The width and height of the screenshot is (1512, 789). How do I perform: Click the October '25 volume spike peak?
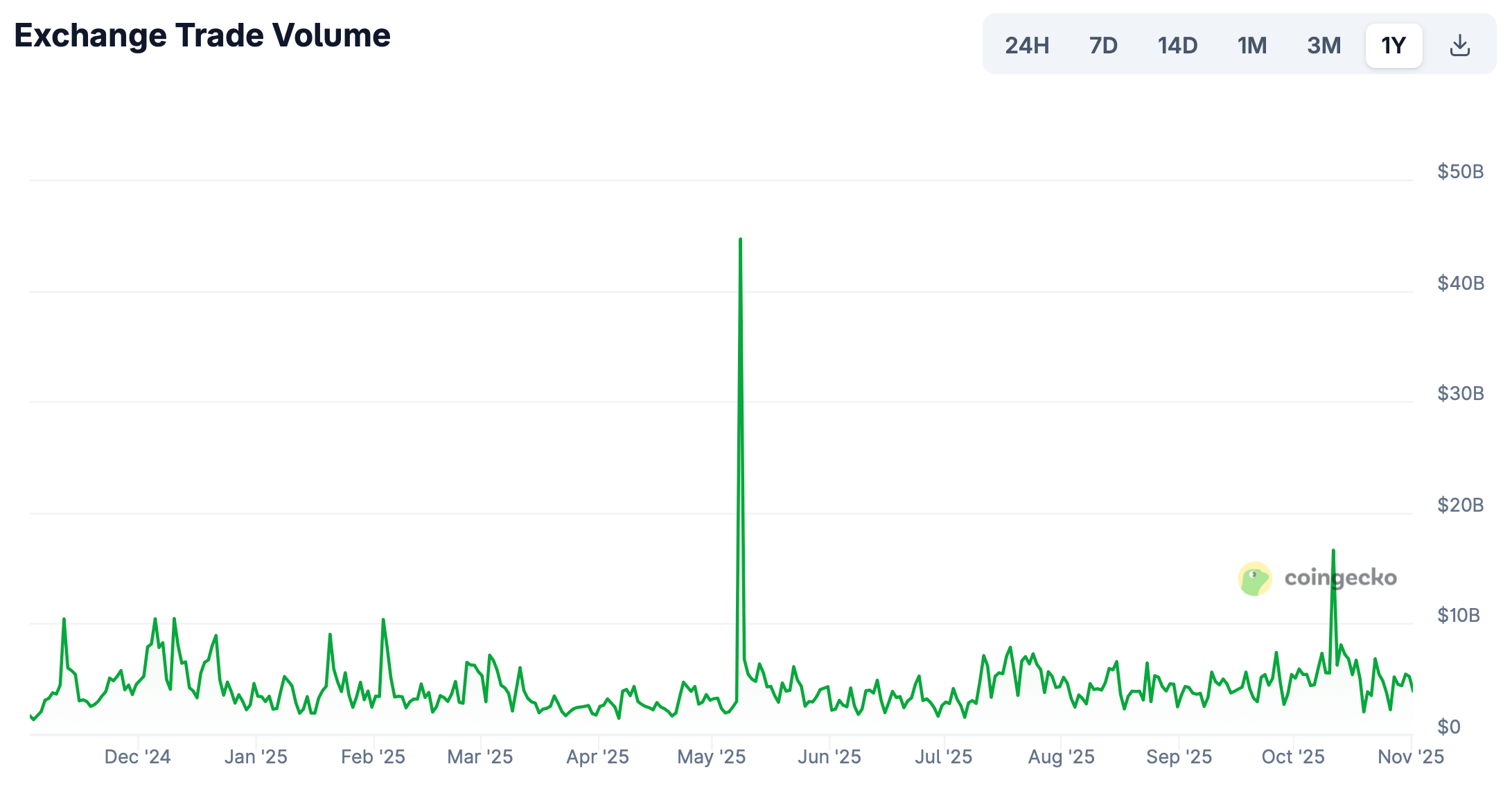tap(1333, 551)
